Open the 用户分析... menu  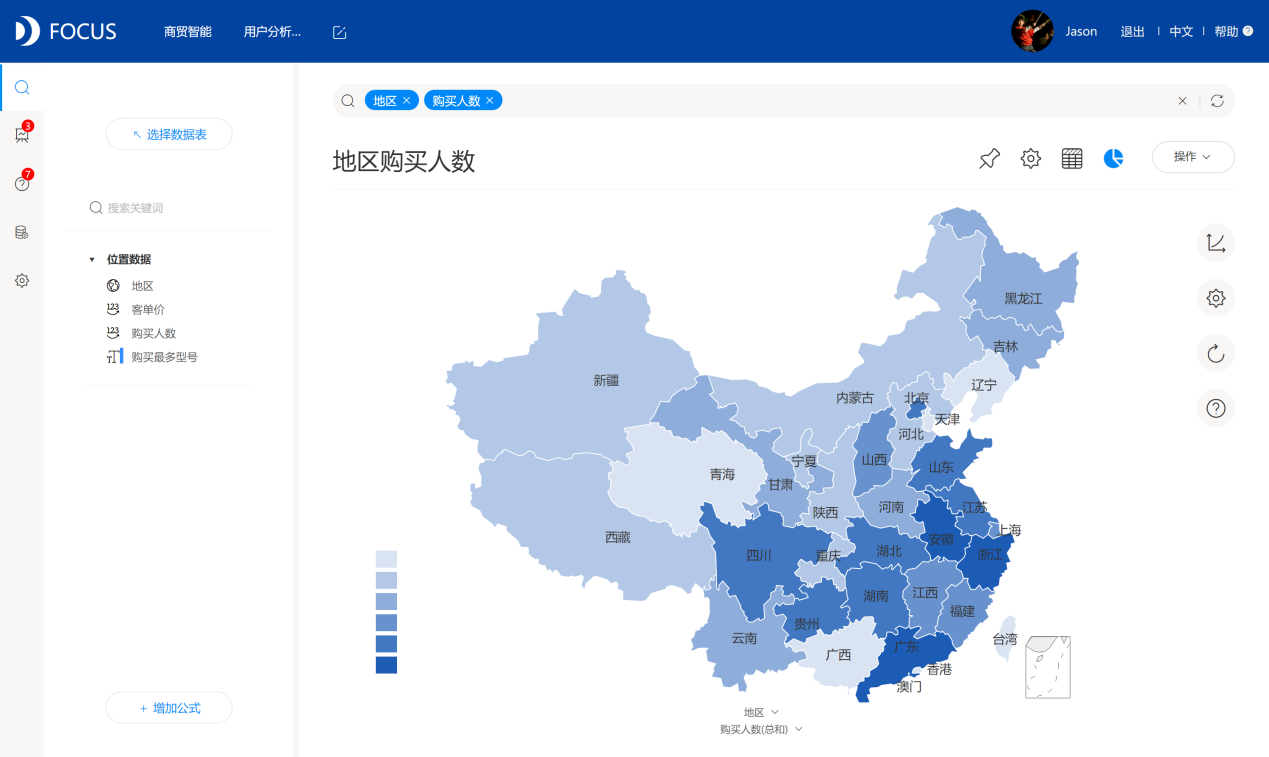[272, 32]
